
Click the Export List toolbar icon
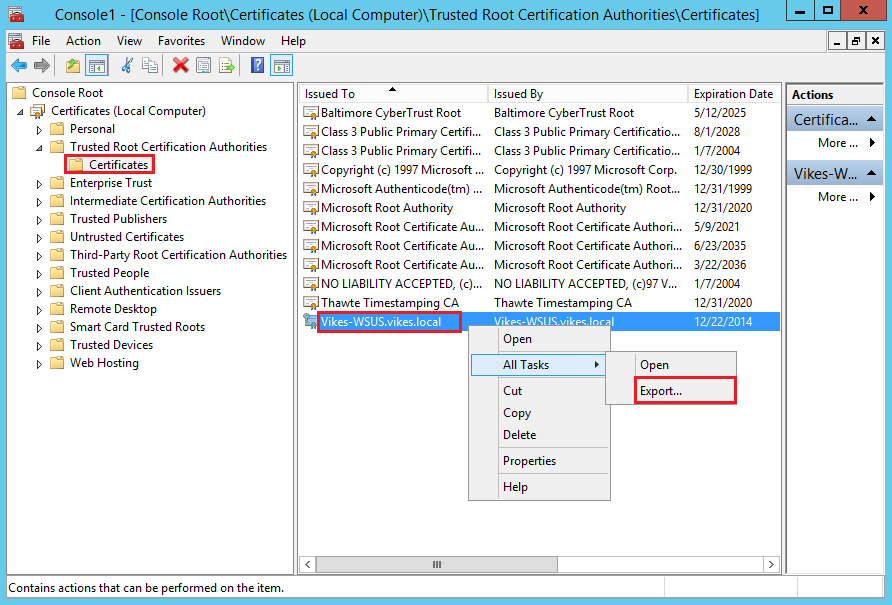[x=227, y=66]
